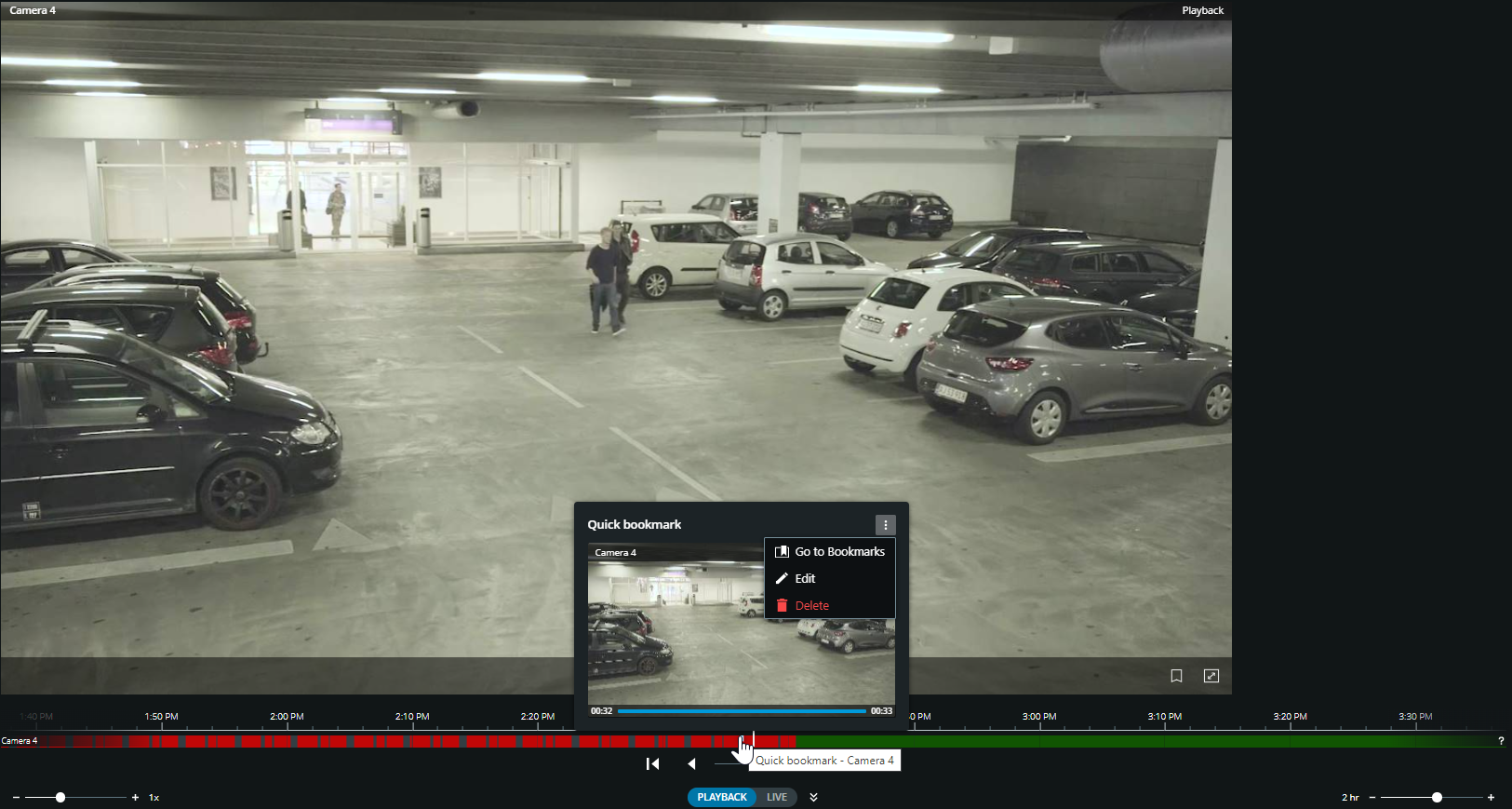Screen dimensions: 1512x809
Task: Click the minus icon beside the 2 hr timespan
Action: 1372,798
